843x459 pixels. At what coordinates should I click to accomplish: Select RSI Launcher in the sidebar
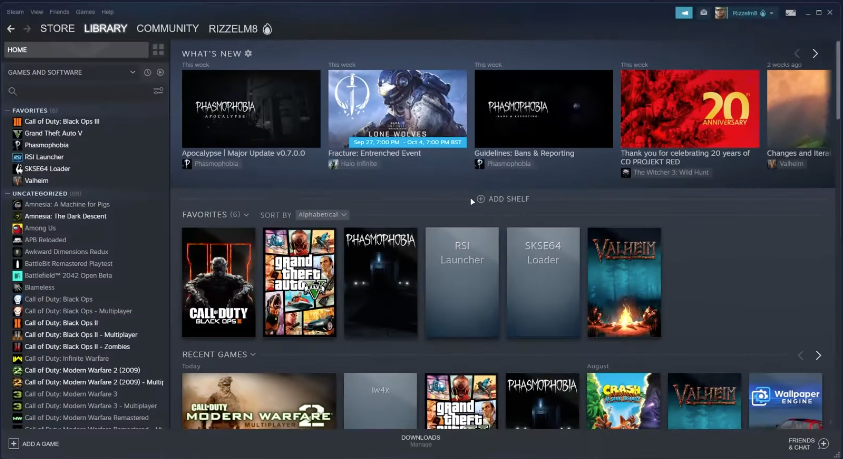tap(44, 157)
